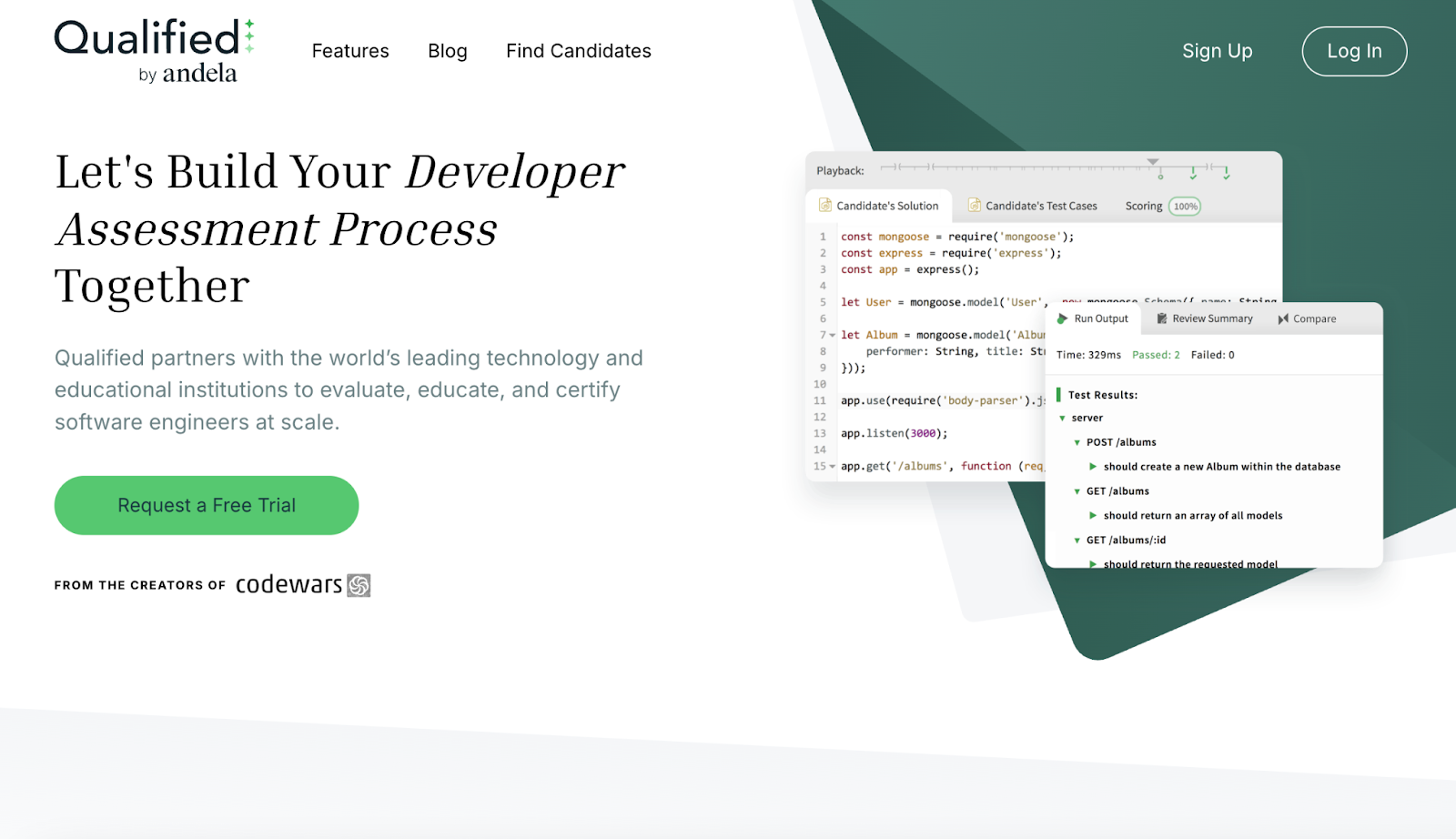Click the last green checkmark on Playback timeline

[x=1226, y=173]
